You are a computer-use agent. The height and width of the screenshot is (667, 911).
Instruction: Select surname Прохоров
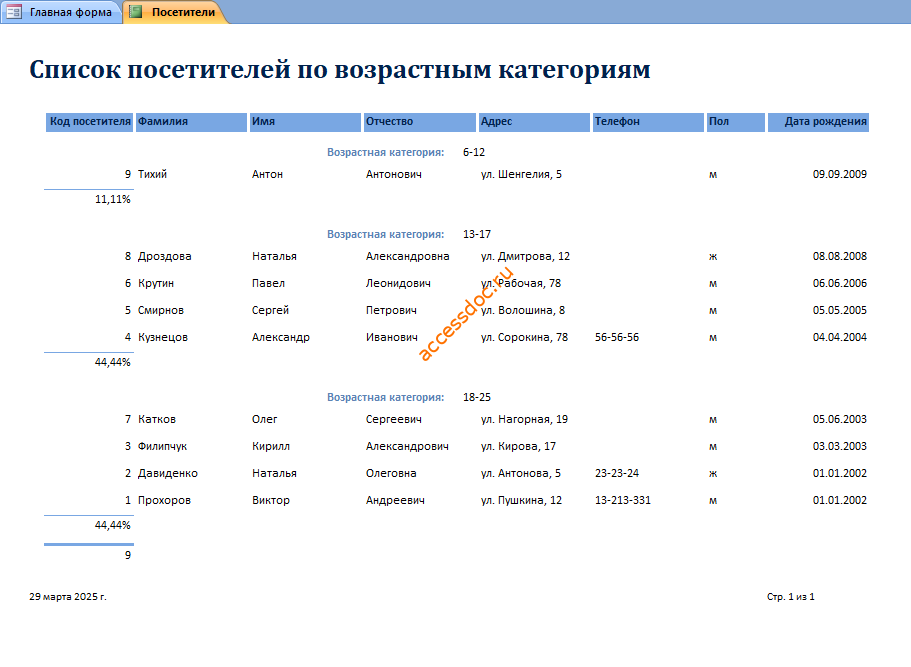164,500
